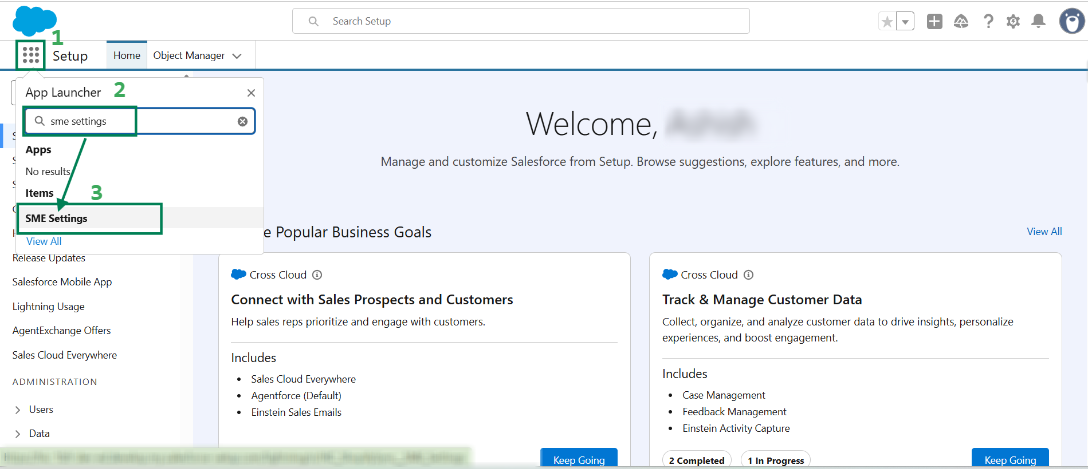Click Einstein Activity Capture bullet item
This screenshot has width=1088, height=469.
click(x=736, y=428)
